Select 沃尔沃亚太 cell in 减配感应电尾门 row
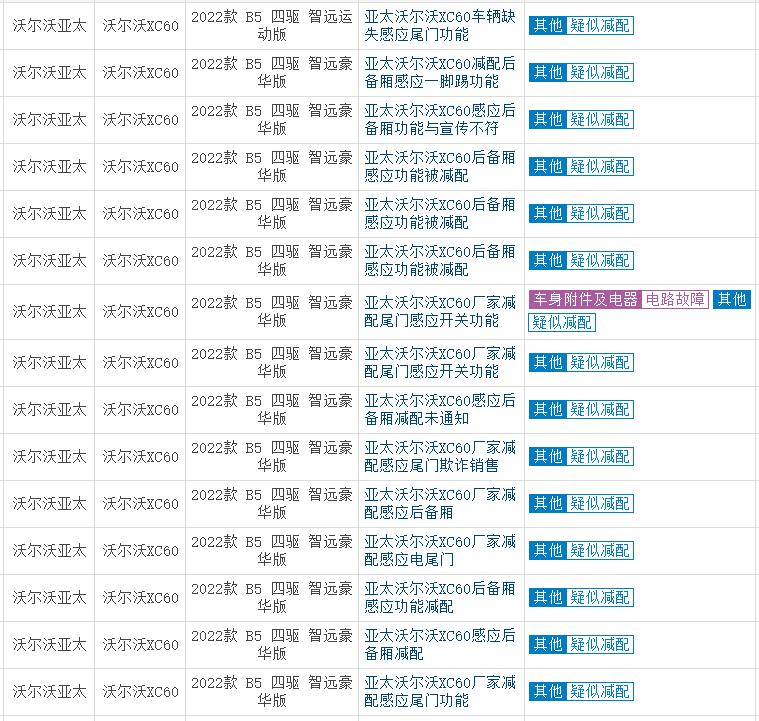This screenshot has height=721, width=759. [49, 551]
